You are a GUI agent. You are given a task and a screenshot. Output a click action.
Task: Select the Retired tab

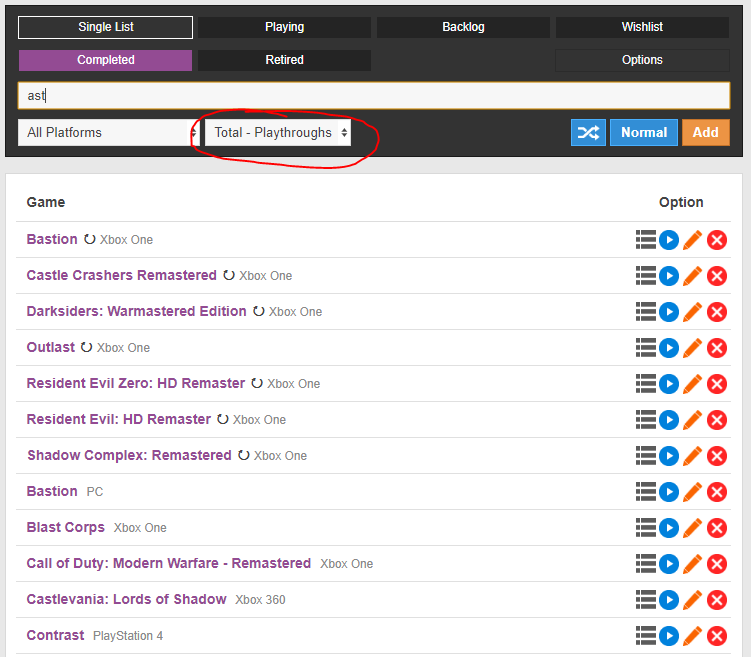[x=284, y=60]
